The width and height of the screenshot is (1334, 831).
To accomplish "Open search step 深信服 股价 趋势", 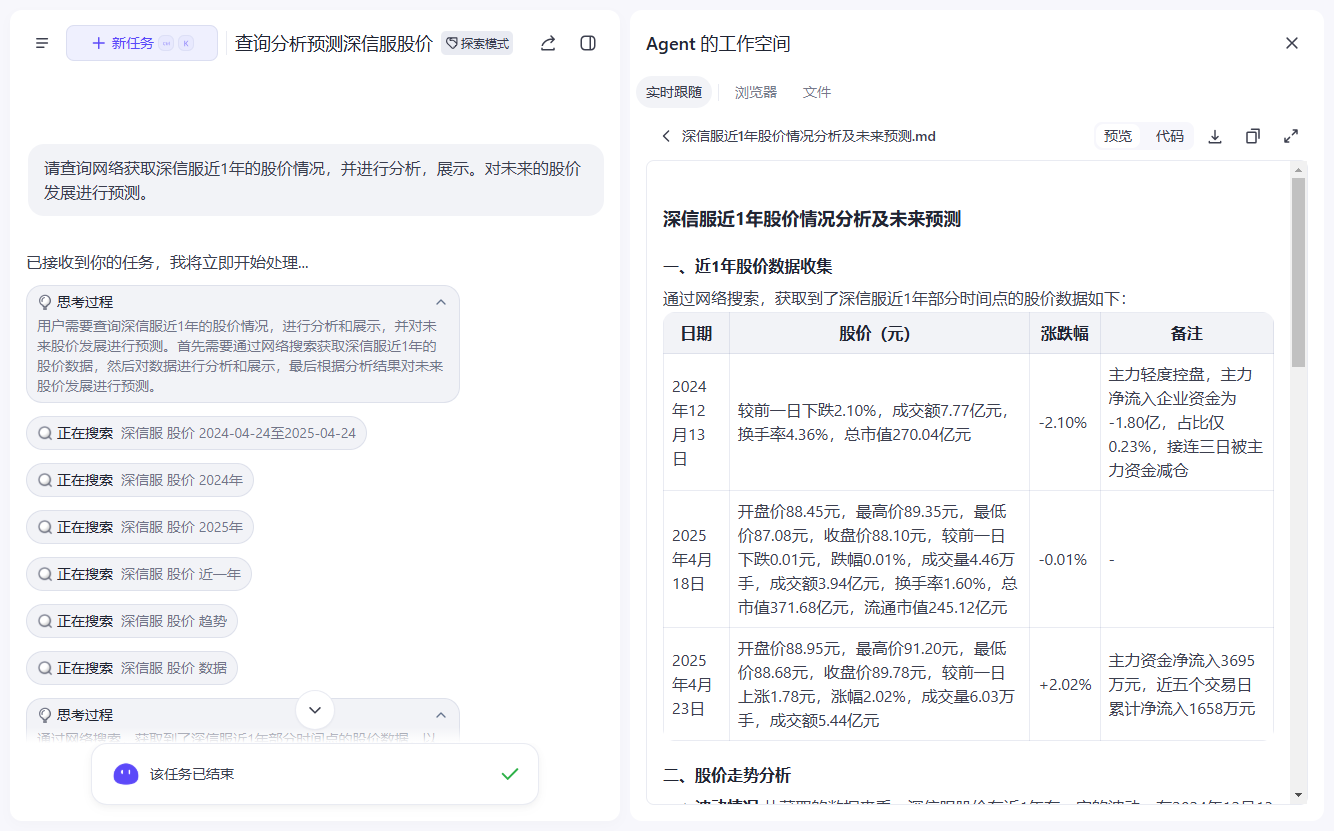I will coord(132,621).
